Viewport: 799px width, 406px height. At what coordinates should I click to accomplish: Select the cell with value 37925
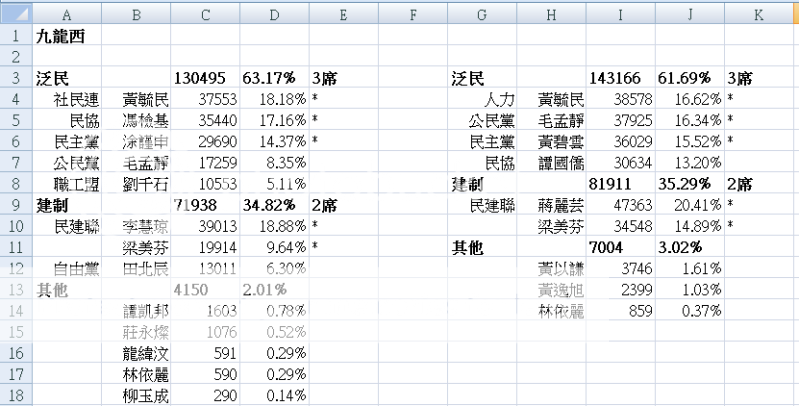pos(621,120)
